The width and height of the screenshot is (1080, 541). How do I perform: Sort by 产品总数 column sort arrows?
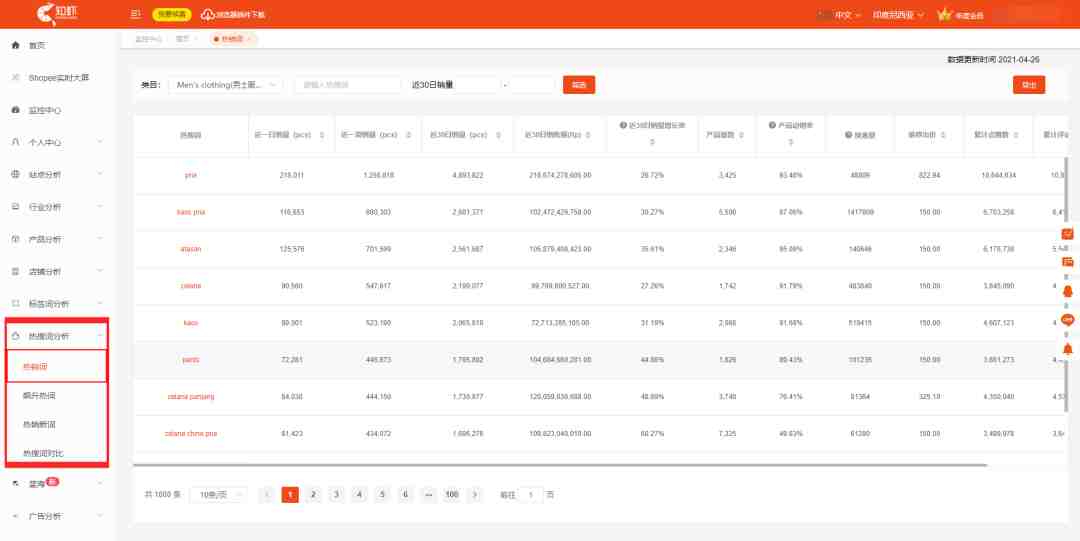coord(741,135)
